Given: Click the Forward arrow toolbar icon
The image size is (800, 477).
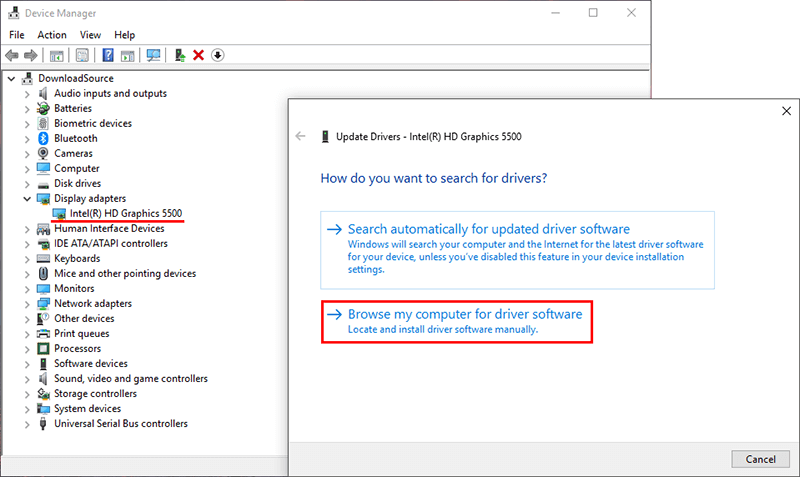Looking at the screenshot, I should [x=31, y=55].
